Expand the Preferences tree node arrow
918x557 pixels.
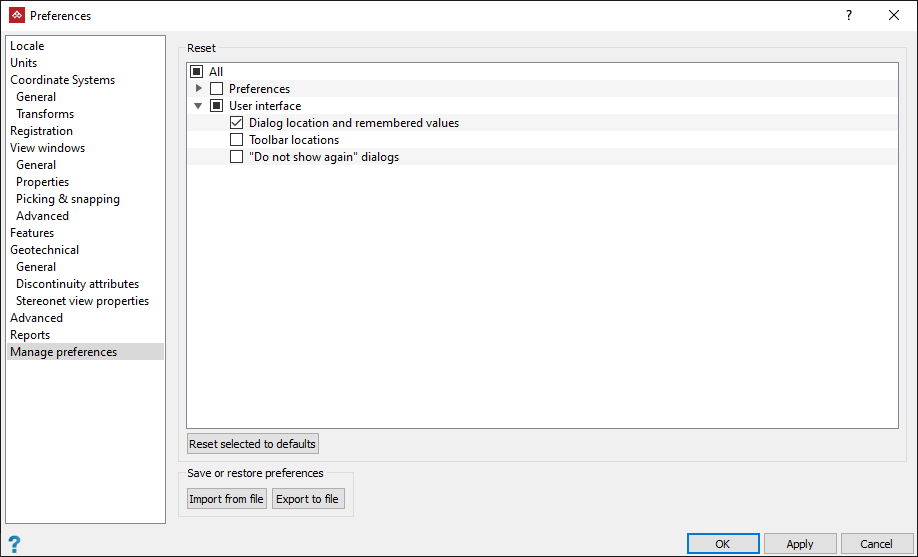[199, 89]
